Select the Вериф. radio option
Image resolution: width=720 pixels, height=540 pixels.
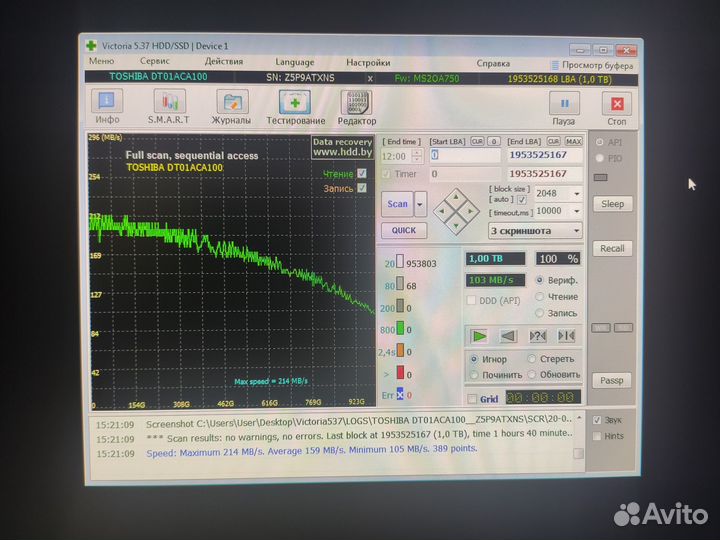(x=540, y=280)
